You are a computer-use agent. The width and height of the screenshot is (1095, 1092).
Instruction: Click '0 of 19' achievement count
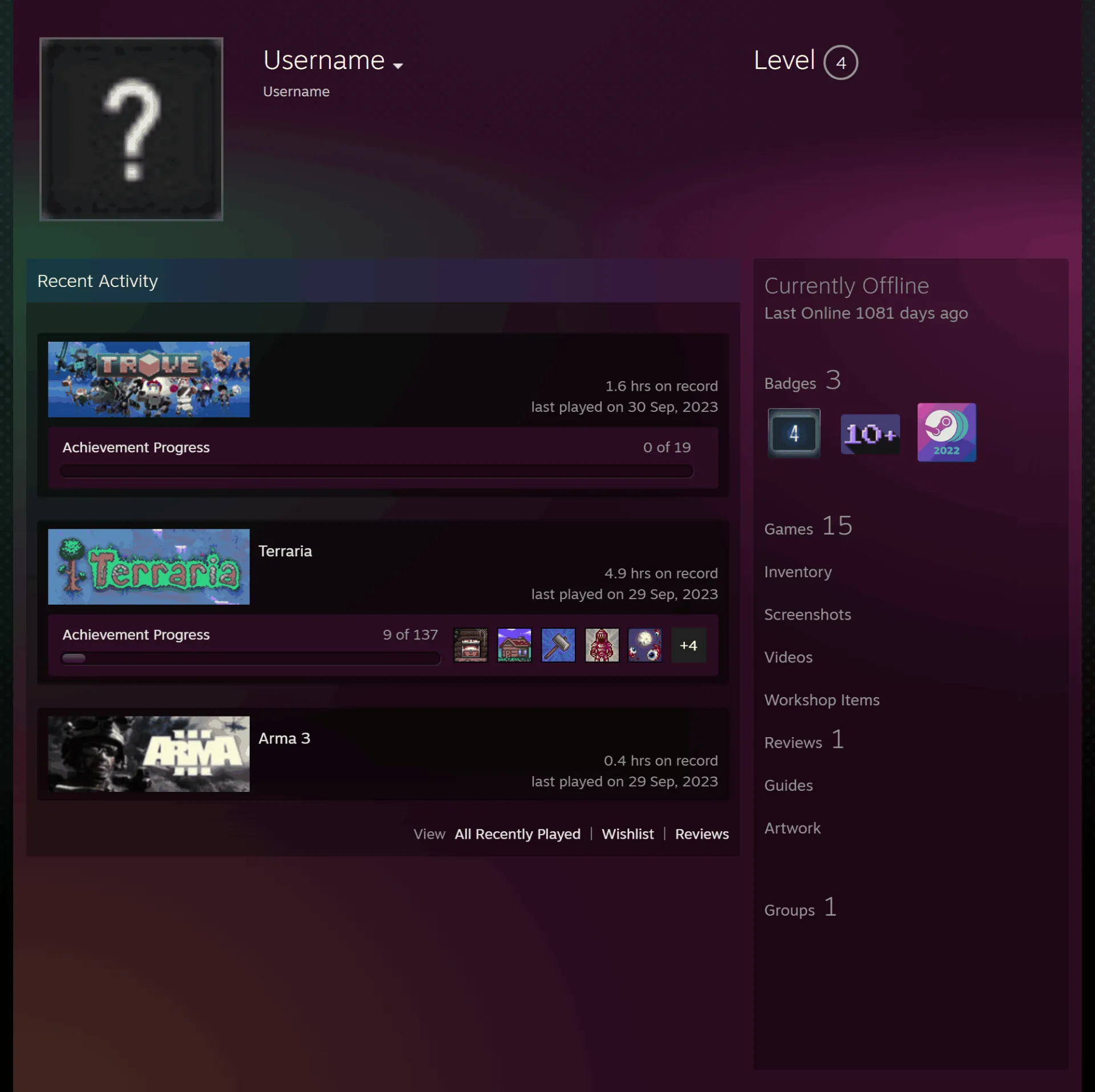point(667,447)
